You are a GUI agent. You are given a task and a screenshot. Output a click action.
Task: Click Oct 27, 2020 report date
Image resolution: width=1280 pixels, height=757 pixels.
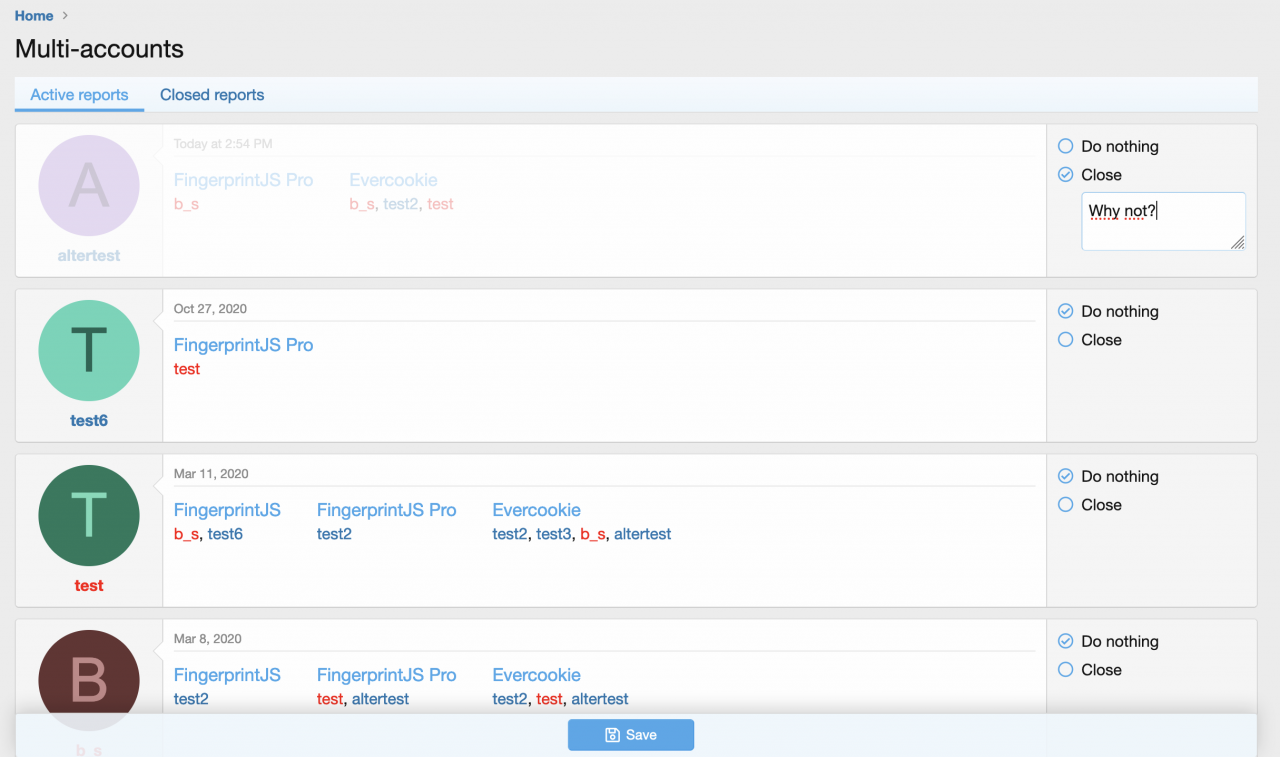pyautogui.click(x=210, y=309)
